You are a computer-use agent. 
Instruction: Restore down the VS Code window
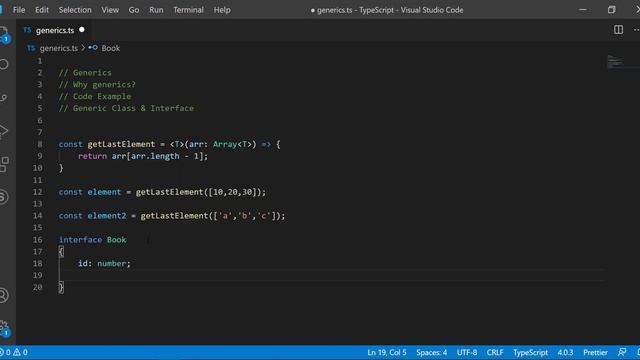click(x=611, y=10)
